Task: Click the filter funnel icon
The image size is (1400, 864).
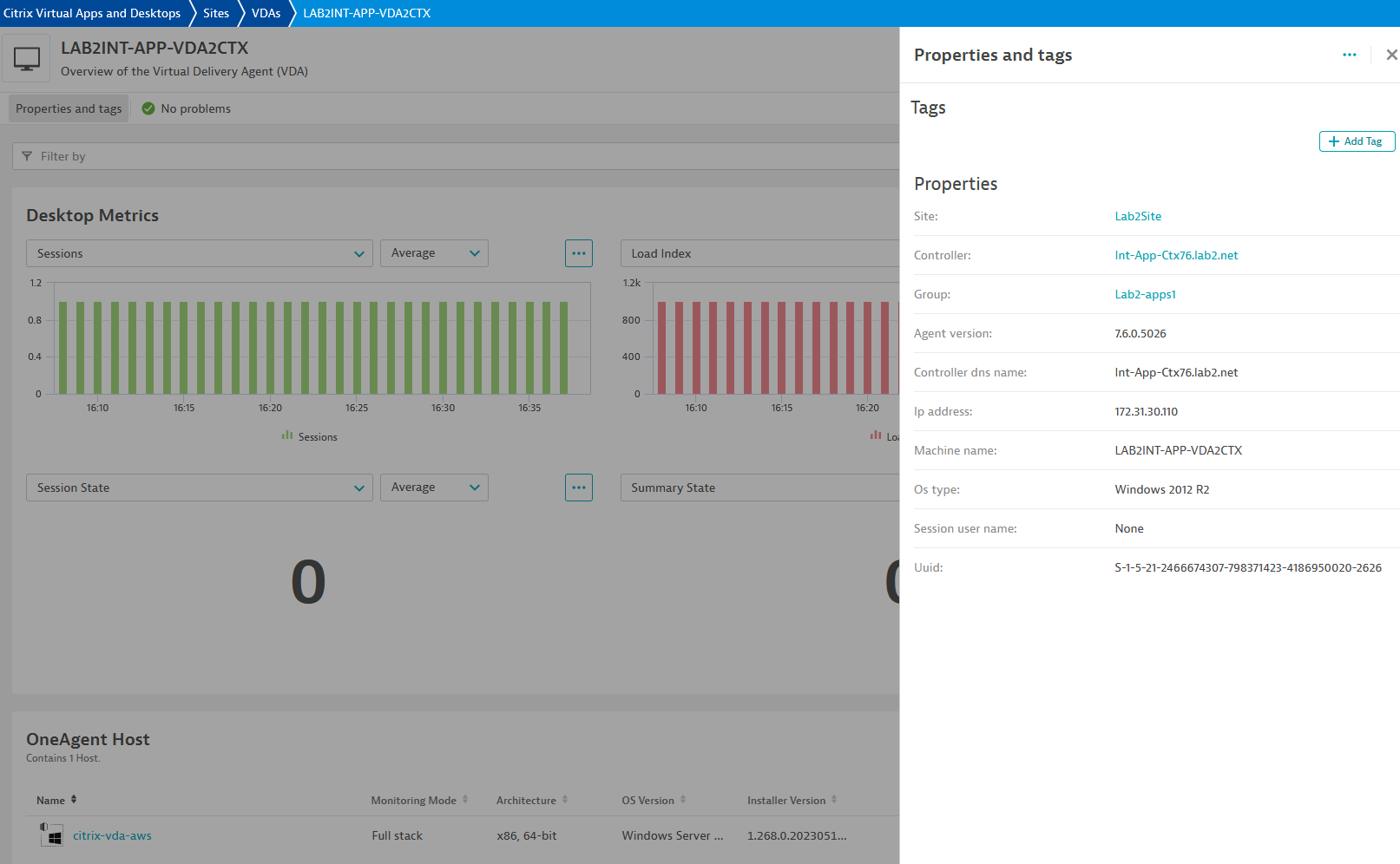Action: [27, 156]
